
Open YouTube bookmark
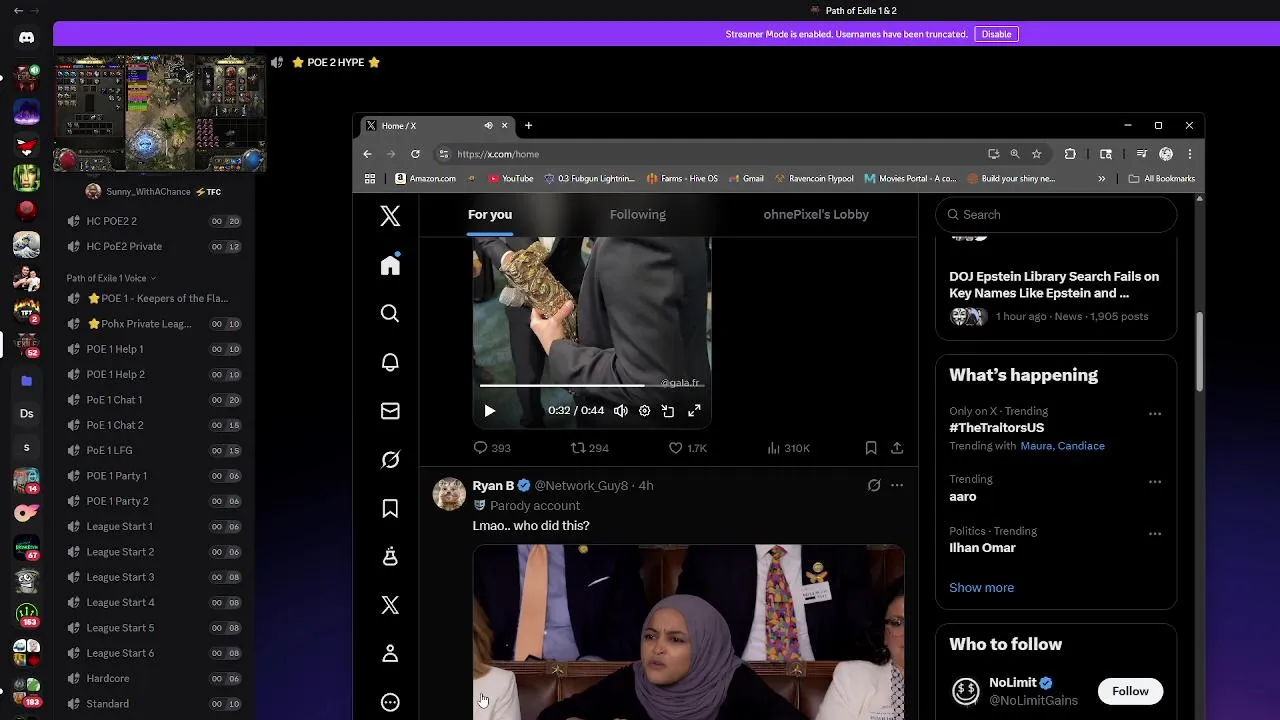[510, 179]
